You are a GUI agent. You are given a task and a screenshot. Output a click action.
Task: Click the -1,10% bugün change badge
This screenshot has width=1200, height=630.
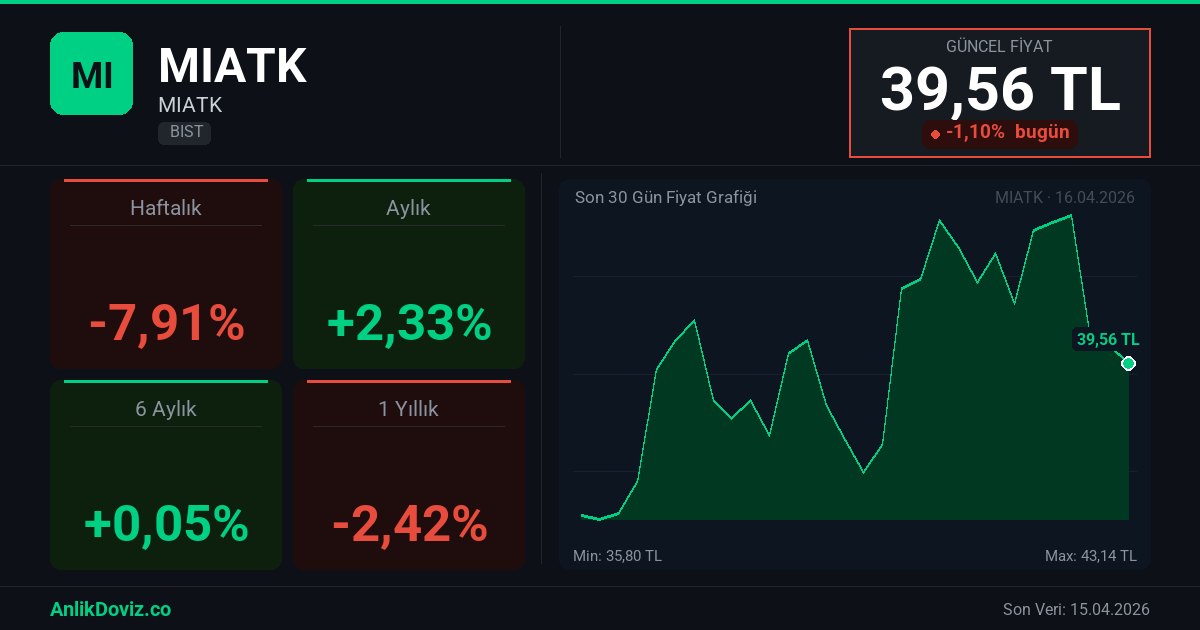point(1000,132)
